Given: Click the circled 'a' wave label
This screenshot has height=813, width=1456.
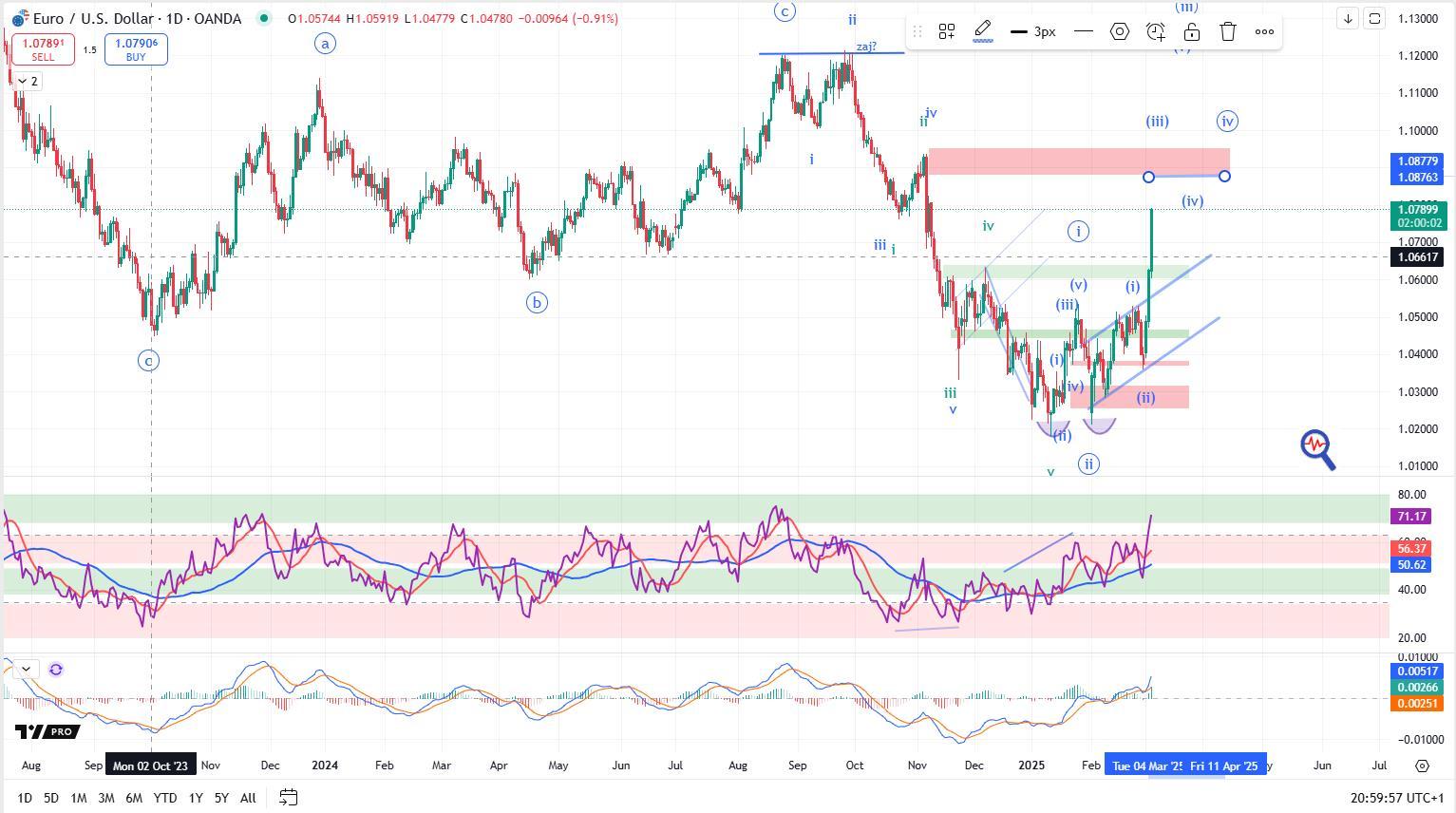Looking at the screenshot, I should coord(325,44).
